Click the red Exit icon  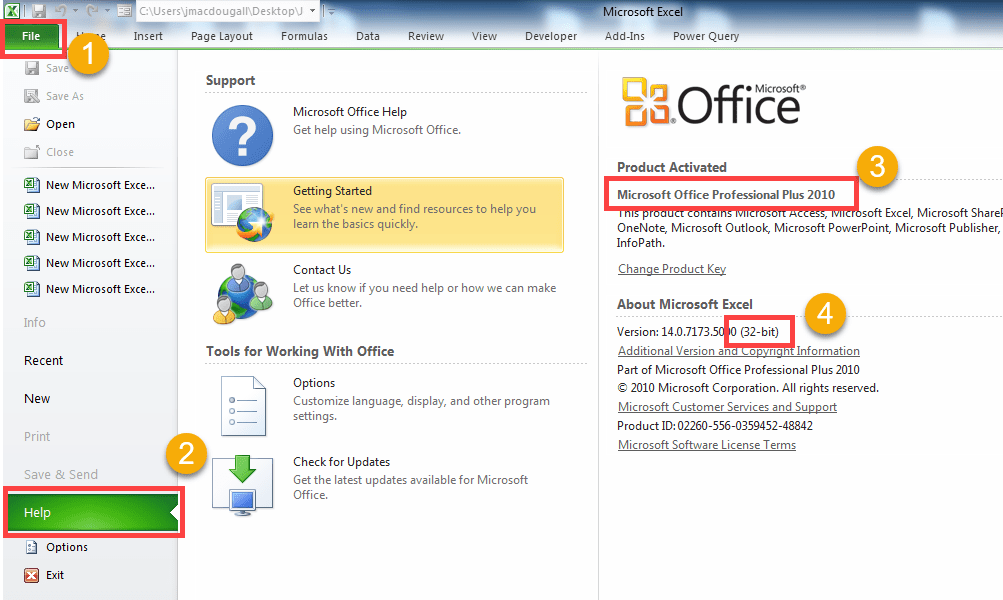coord(31,575)
